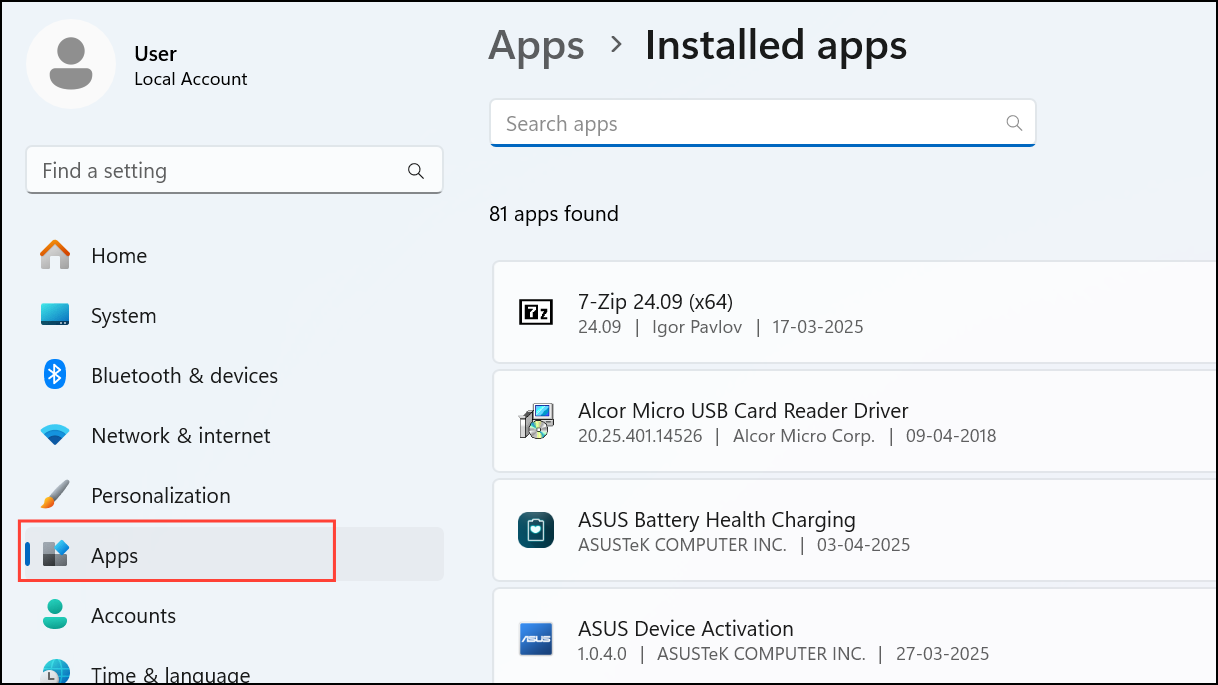
Task: Click the Alcor Micro driver icon
Action: (x=536, y=421)
